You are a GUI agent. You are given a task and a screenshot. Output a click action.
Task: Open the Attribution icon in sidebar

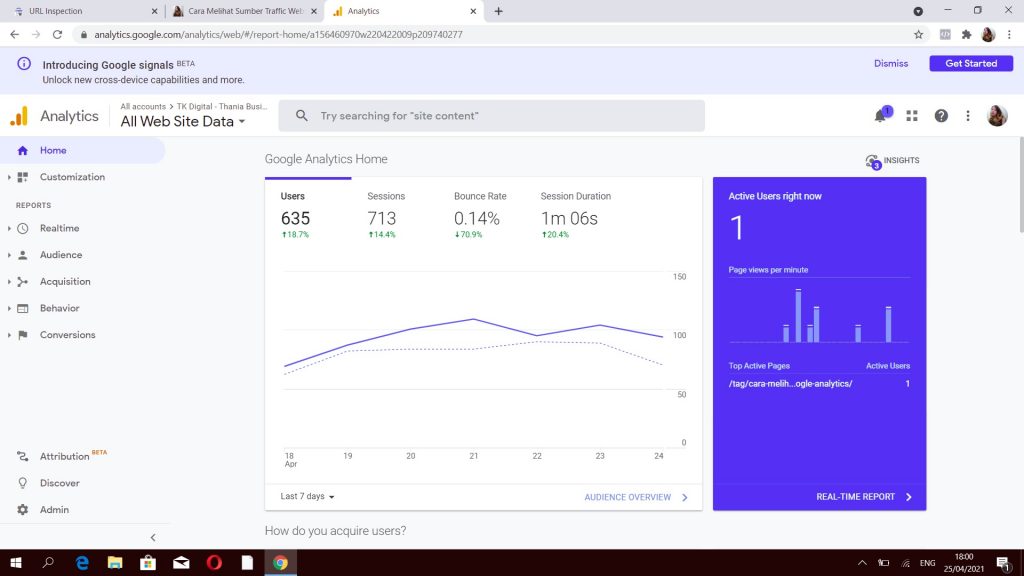pos(23,456)
